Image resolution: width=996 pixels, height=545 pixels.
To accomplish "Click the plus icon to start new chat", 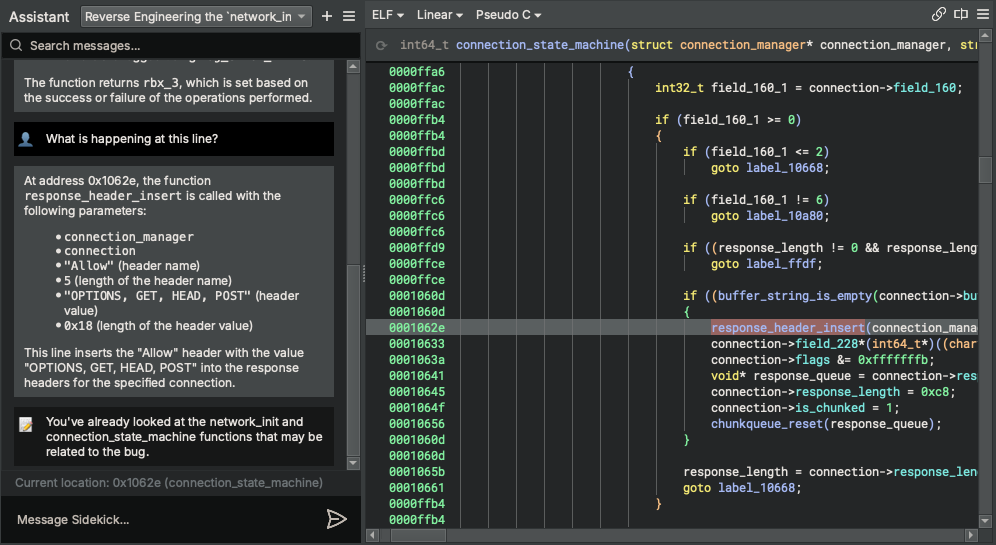I will pos(326,17).
